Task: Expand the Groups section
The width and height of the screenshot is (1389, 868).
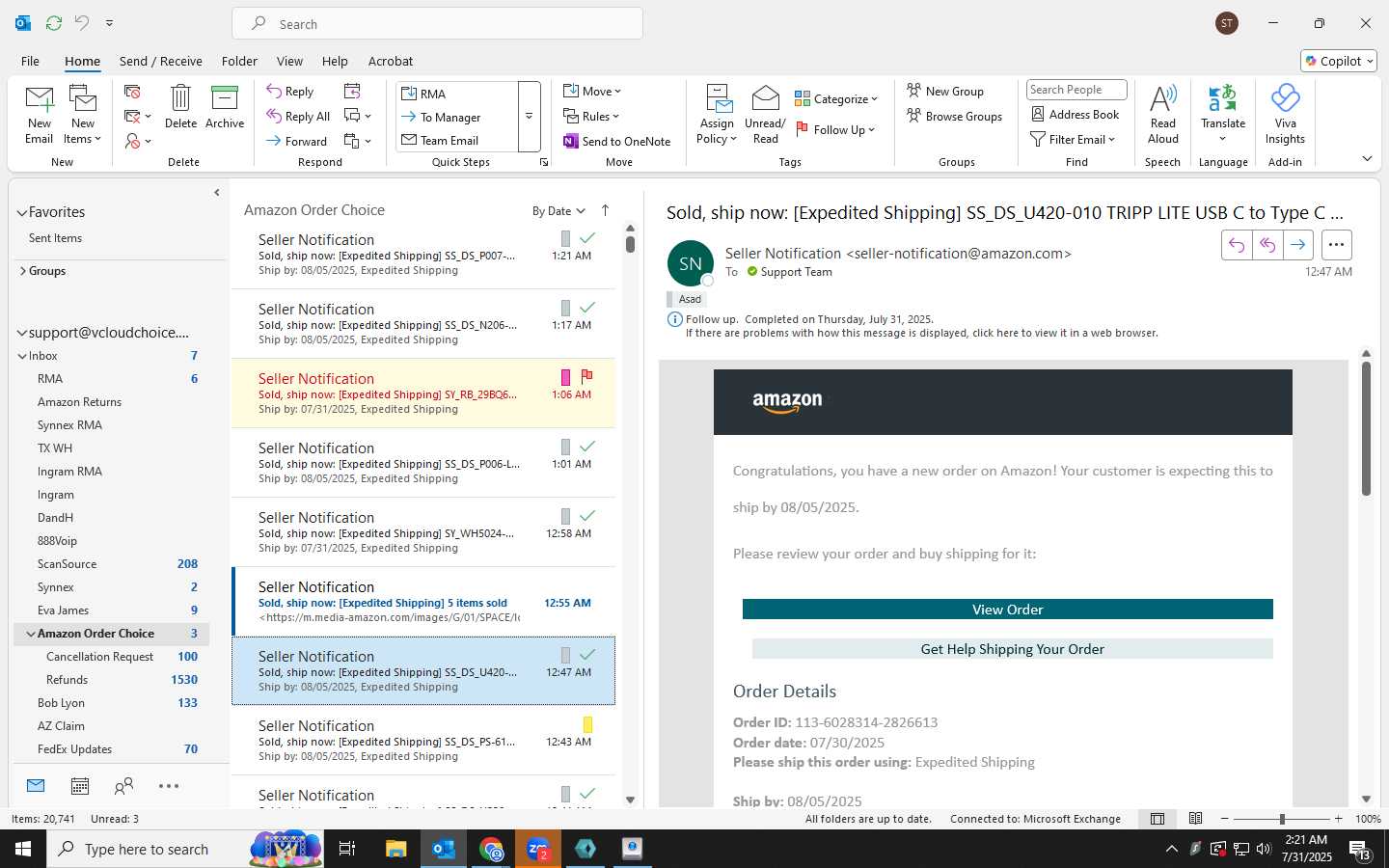Action: [21, 271]
